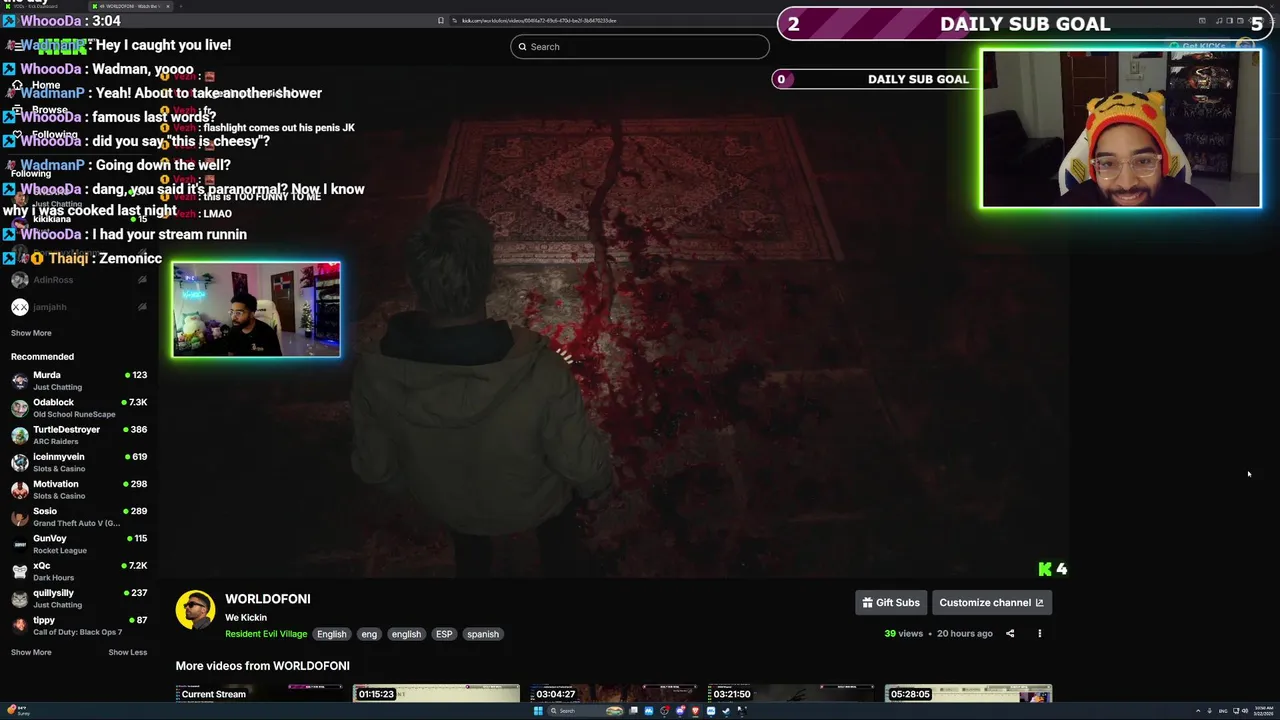Click the Home sidebar item
This screenshot has width=1280, height=720.
pyautogui.click(x=36, y=85)
